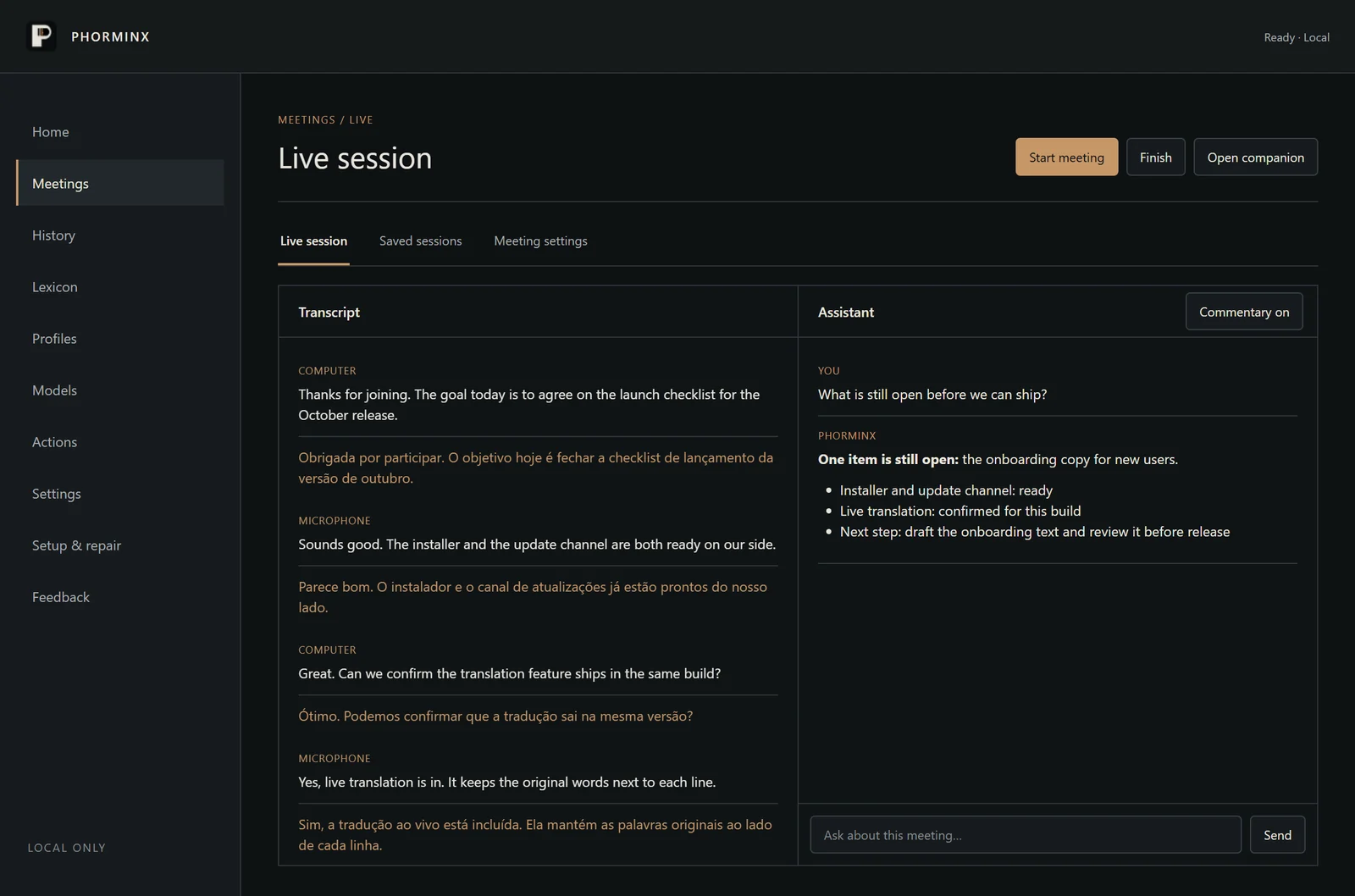This screenshot has height=896, width=1355.
Task: Send the assistant question
Action: [1277, 835]
